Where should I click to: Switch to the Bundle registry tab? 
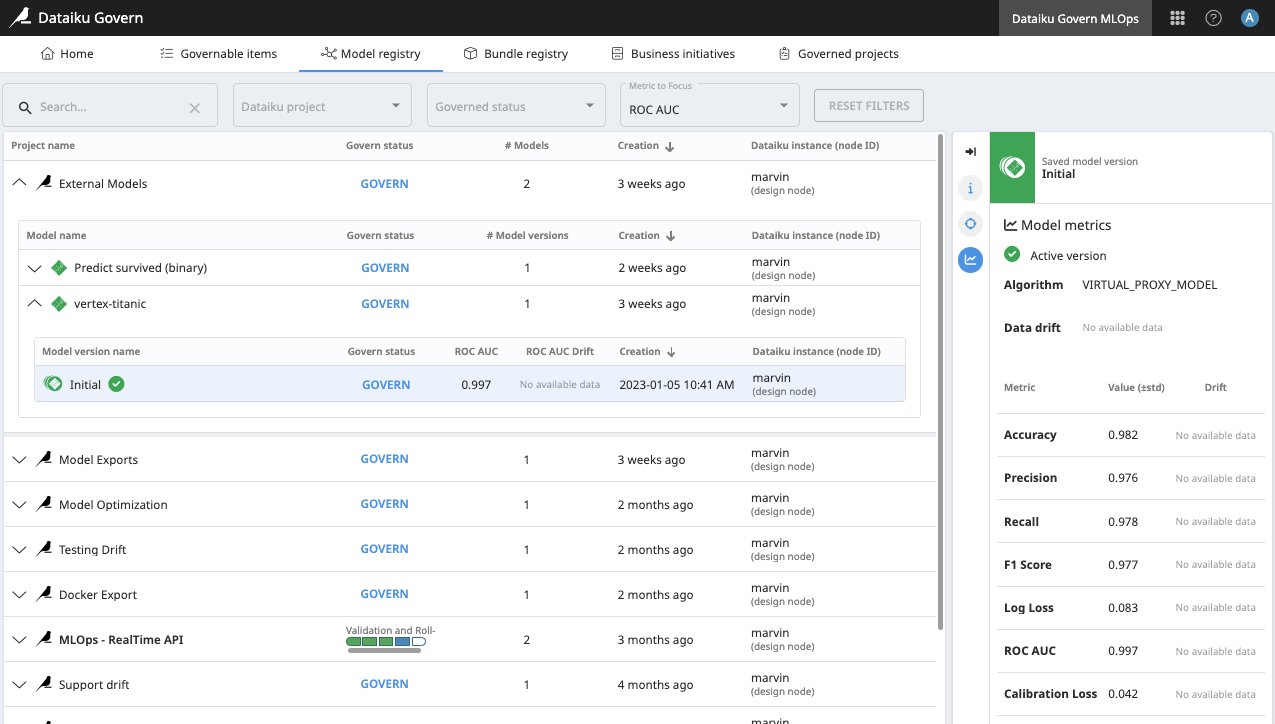click(x=515, y=54)
